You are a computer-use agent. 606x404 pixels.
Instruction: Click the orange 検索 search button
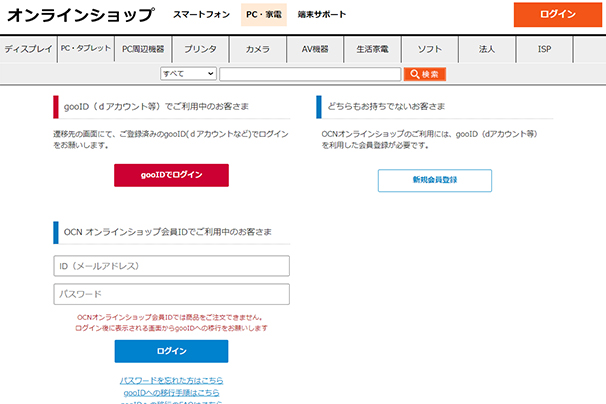pyautogui.click(x=425, y=74)
